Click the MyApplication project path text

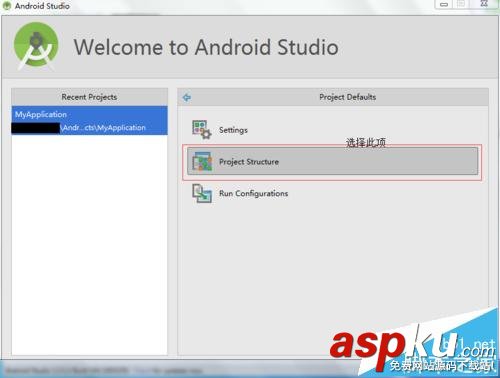pos(103,128)
